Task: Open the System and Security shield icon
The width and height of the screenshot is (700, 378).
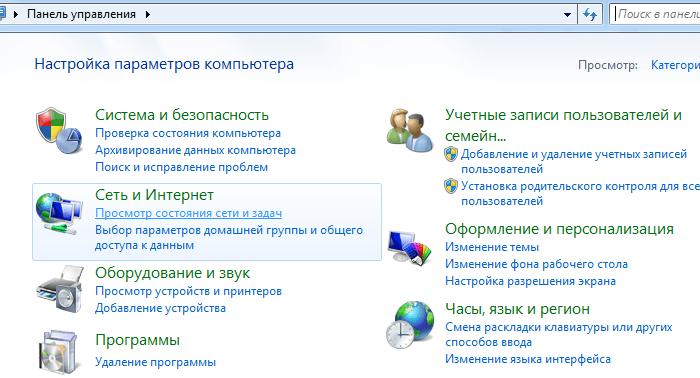Action: click(58, 130)
